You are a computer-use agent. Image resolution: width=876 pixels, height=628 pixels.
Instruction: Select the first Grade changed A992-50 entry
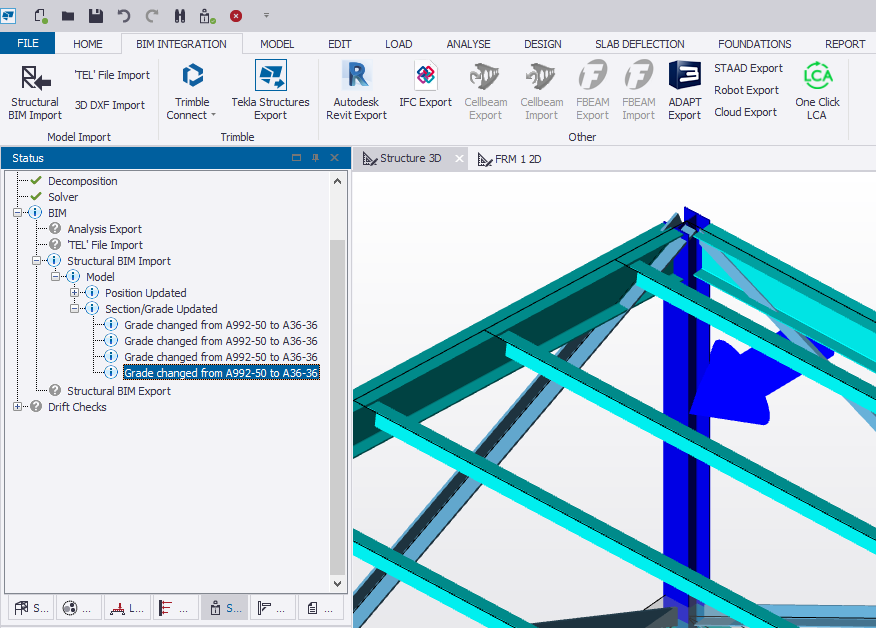[220, 325]
